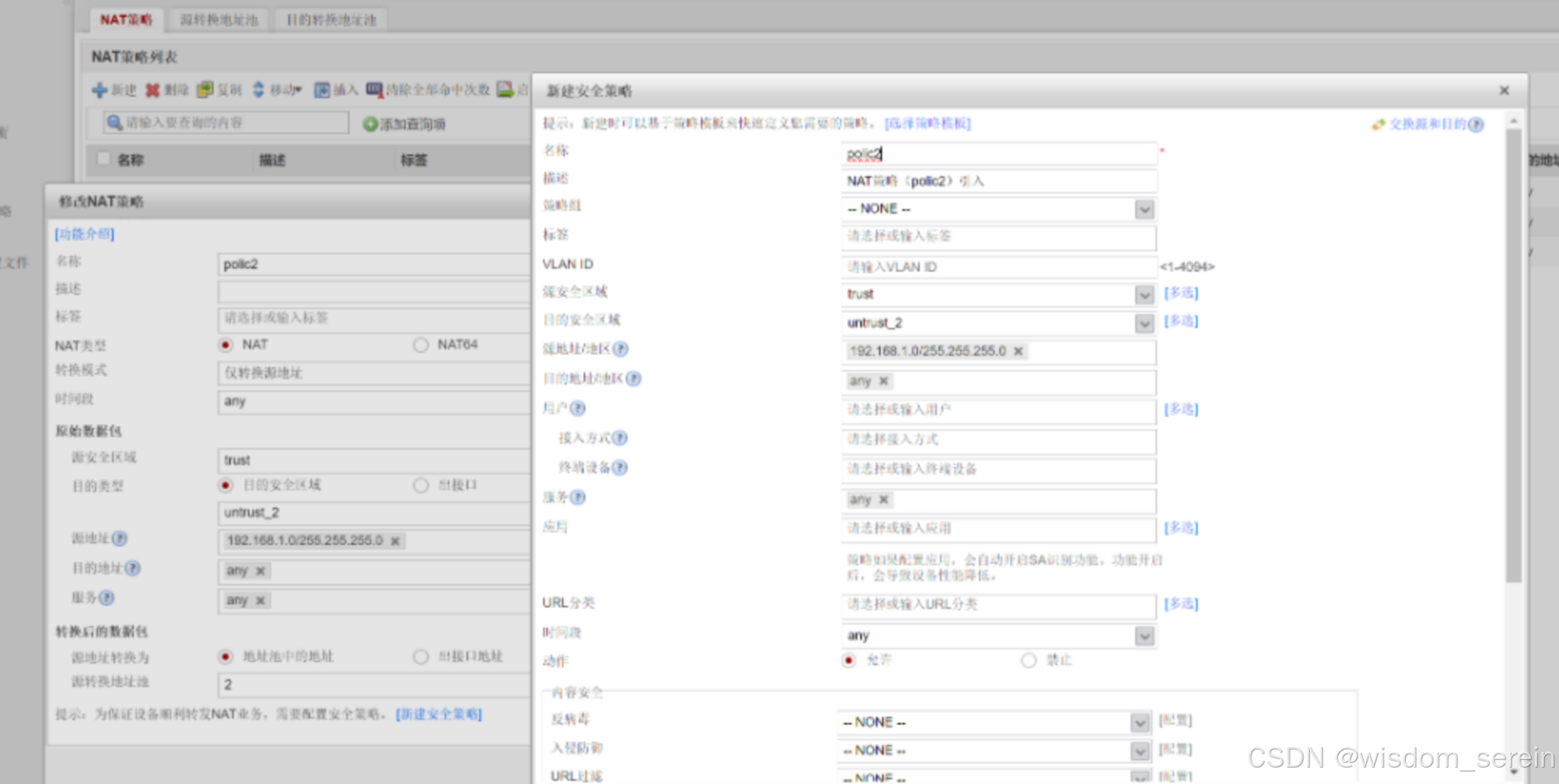Click the Copy (复制) toolbar icon
The image size is (1559, 784).
(205, 90)
